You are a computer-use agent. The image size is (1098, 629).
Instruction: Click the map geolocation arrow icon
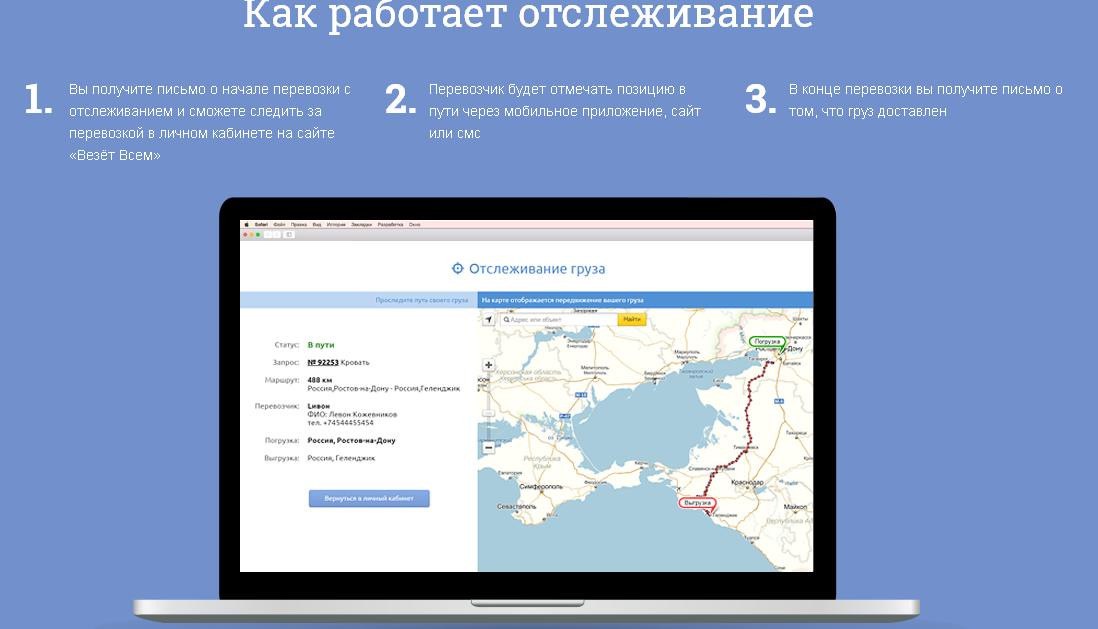click(488, 319)
